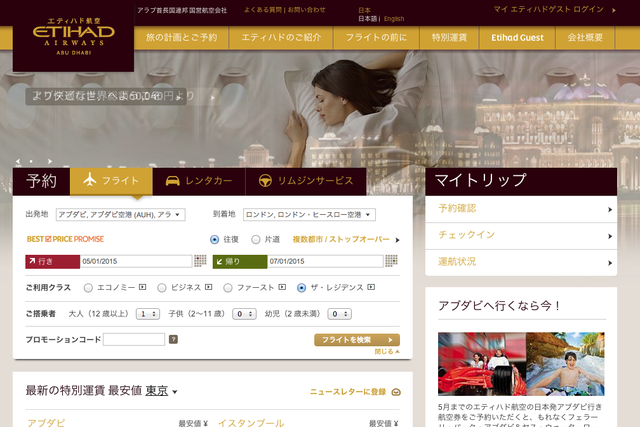Click The Residence info icon

371,287
